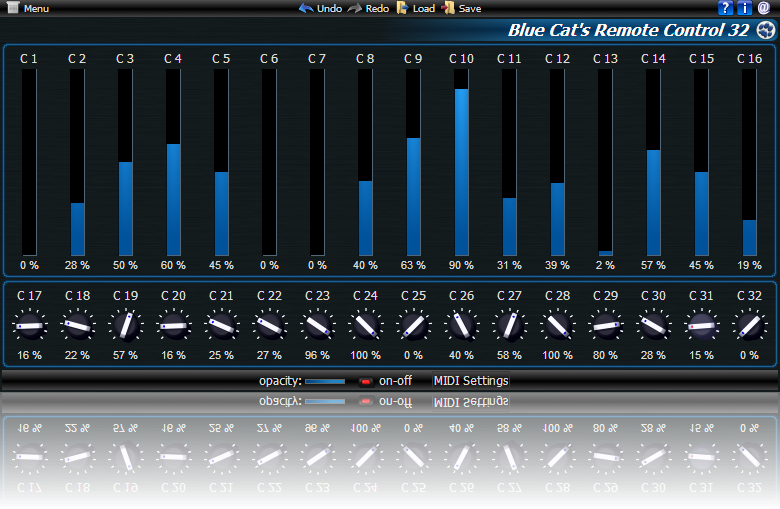Click the C 20 knob
Image resolution: width=780 pixels, height=509 pixels.
(x=174, y=325)
